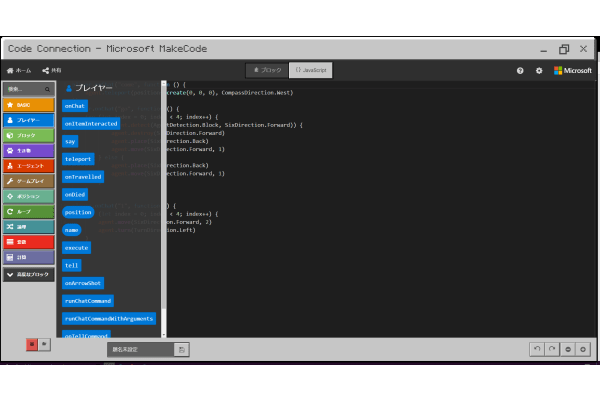Select the position value block
Screen dimensions: 600x400
click(x=78, y=212)
